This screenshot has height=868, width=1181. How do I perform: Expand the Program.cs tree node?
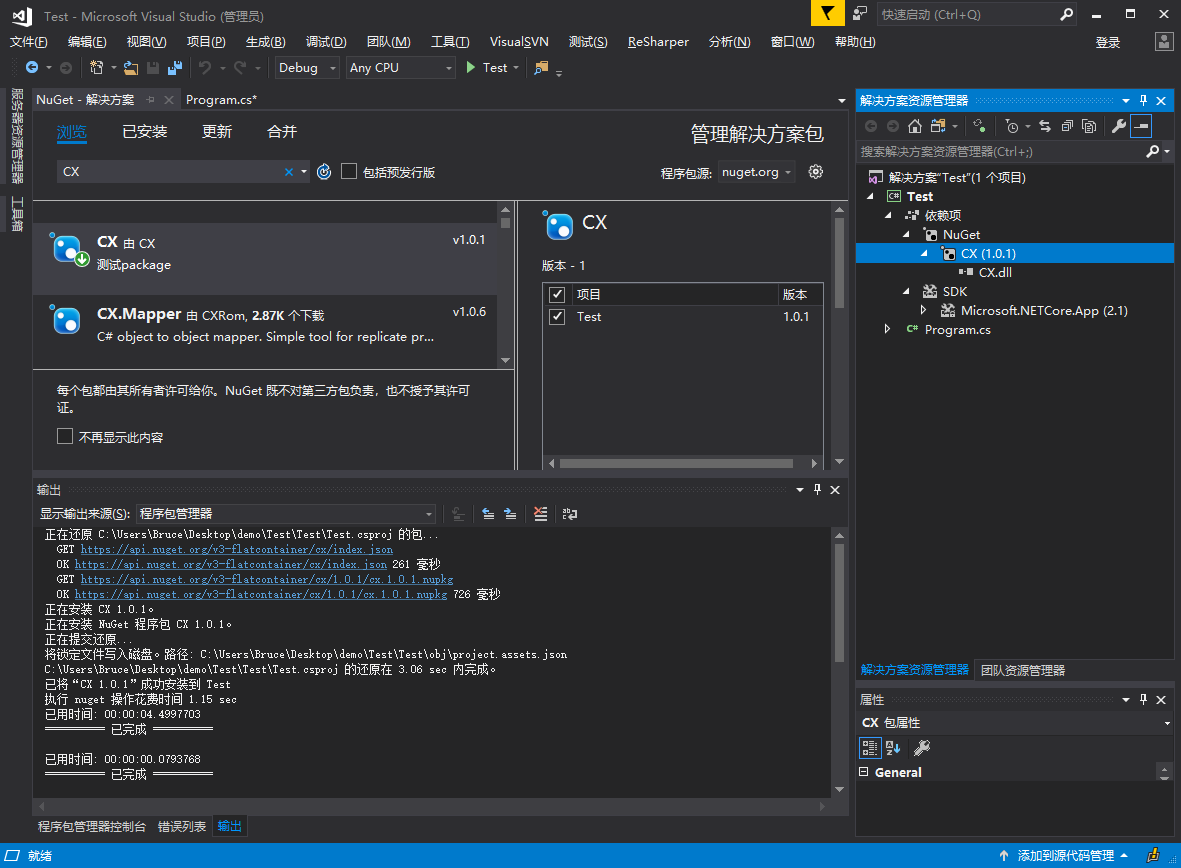[888, 329]
